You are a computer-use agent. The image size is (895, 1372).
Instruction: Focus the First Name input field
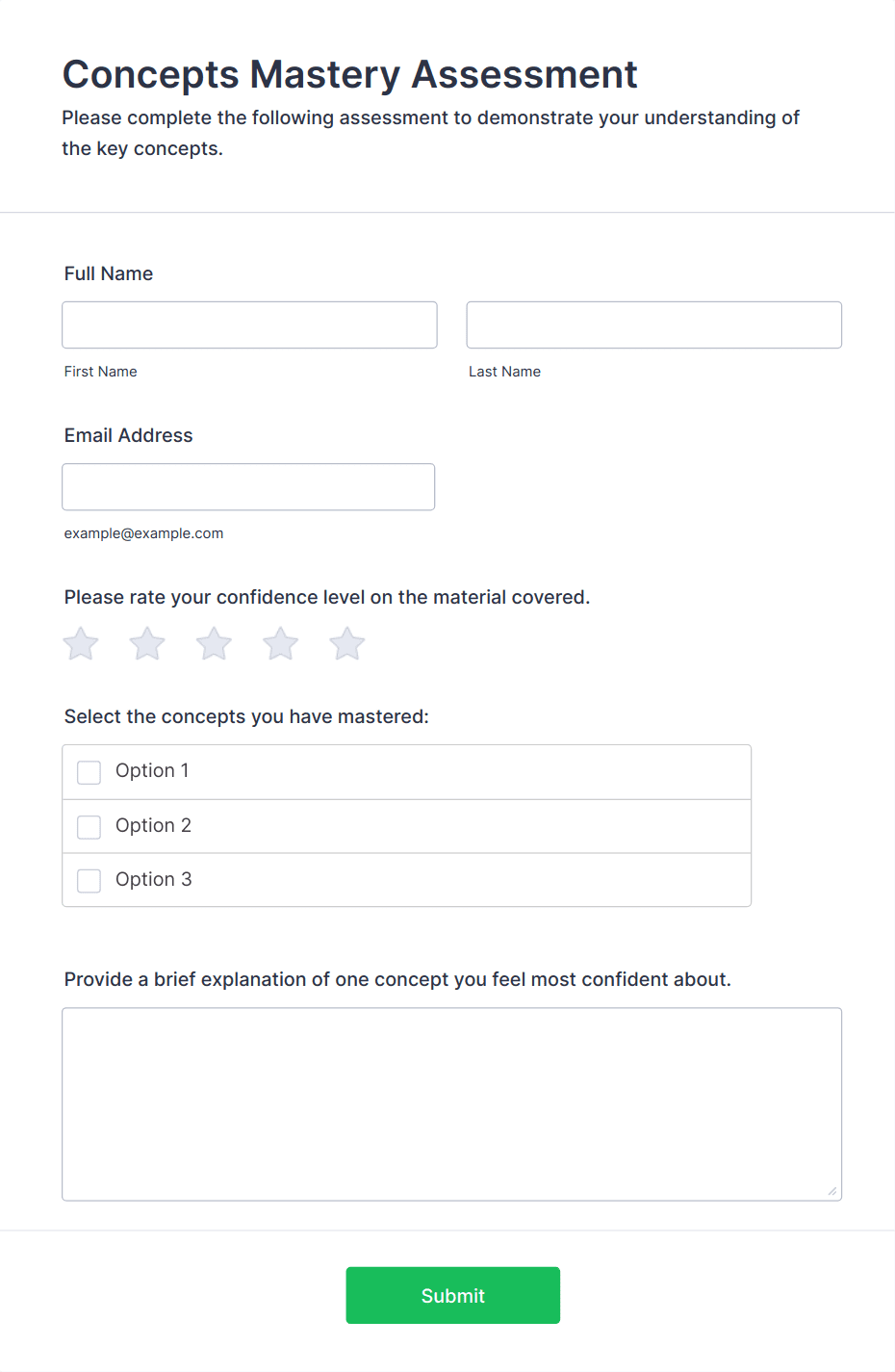tap(249, 325)
